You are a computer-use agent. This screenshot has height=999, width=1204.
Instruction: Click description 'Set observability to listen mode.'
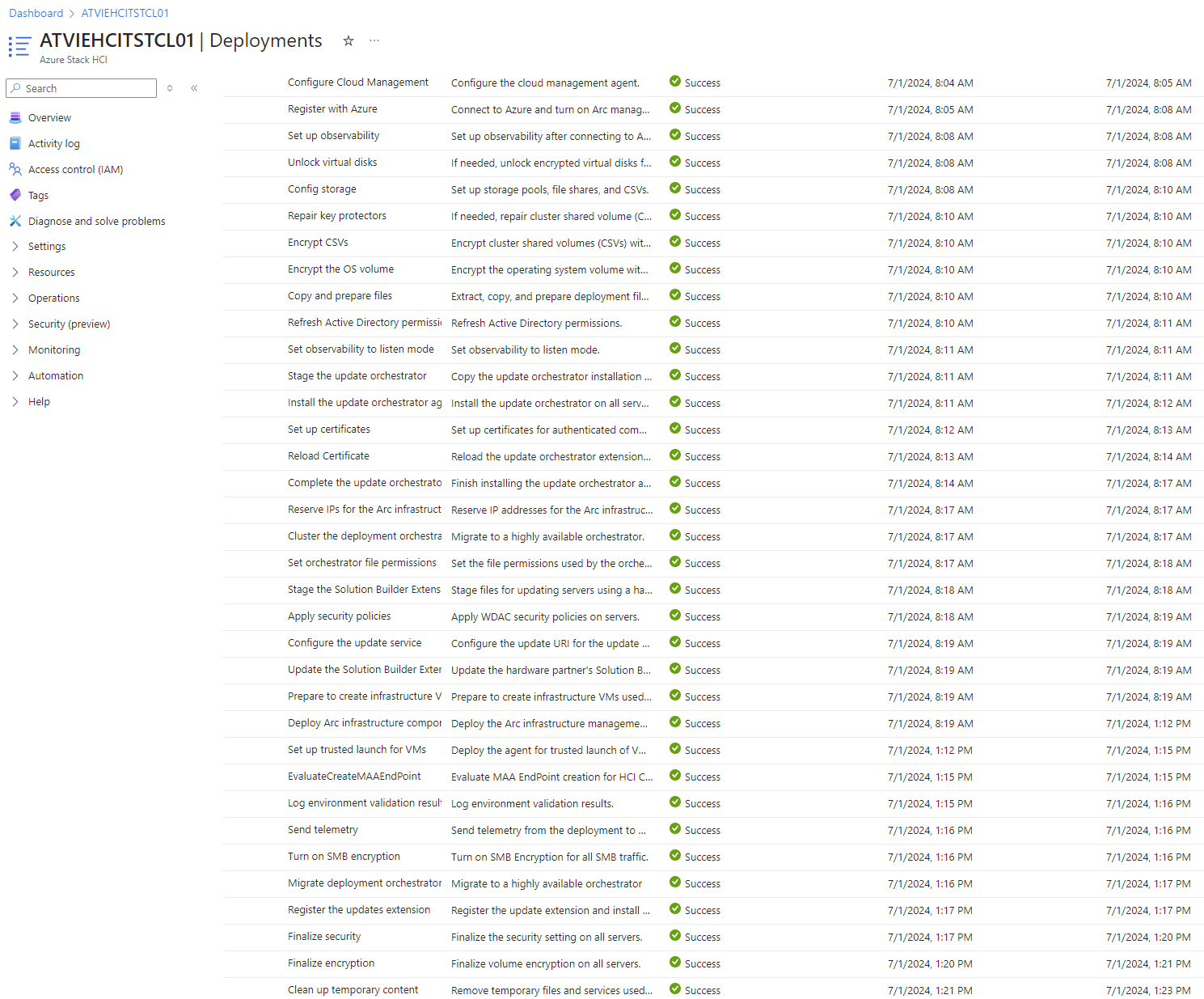point(526,350)
